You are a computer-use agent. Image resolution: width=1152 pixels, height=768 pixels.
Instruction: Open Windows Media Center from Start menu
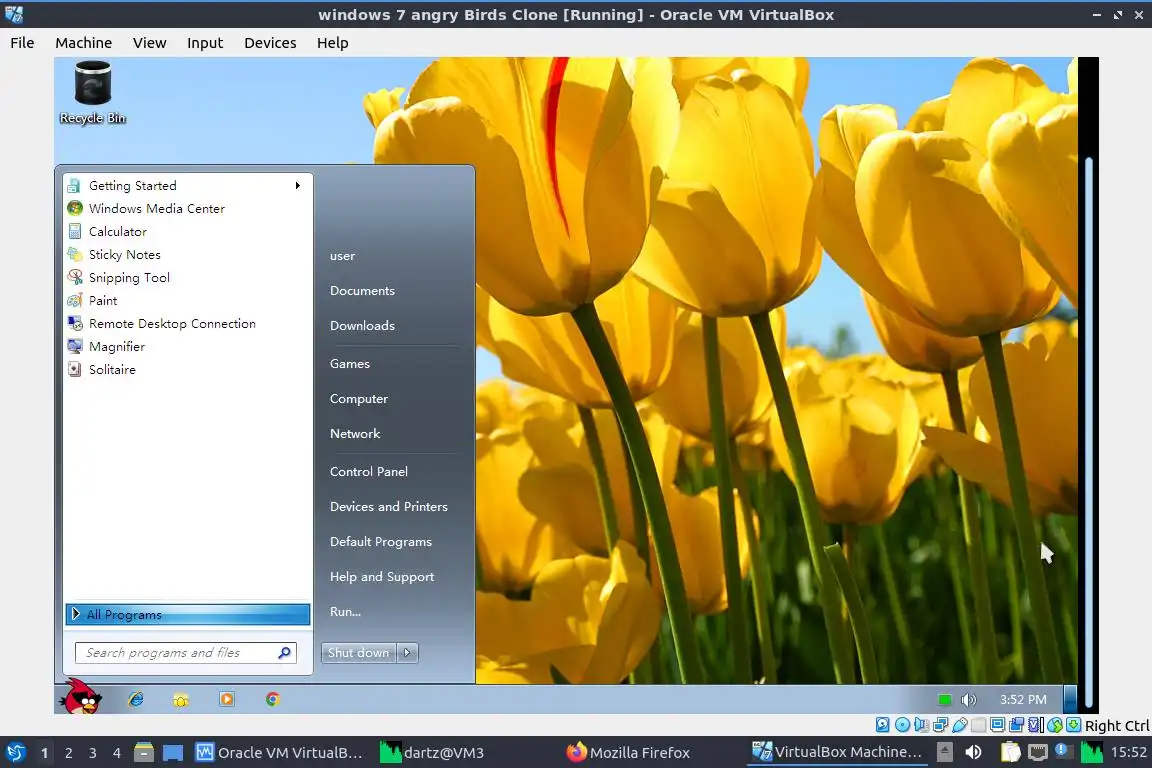point(188,209)
